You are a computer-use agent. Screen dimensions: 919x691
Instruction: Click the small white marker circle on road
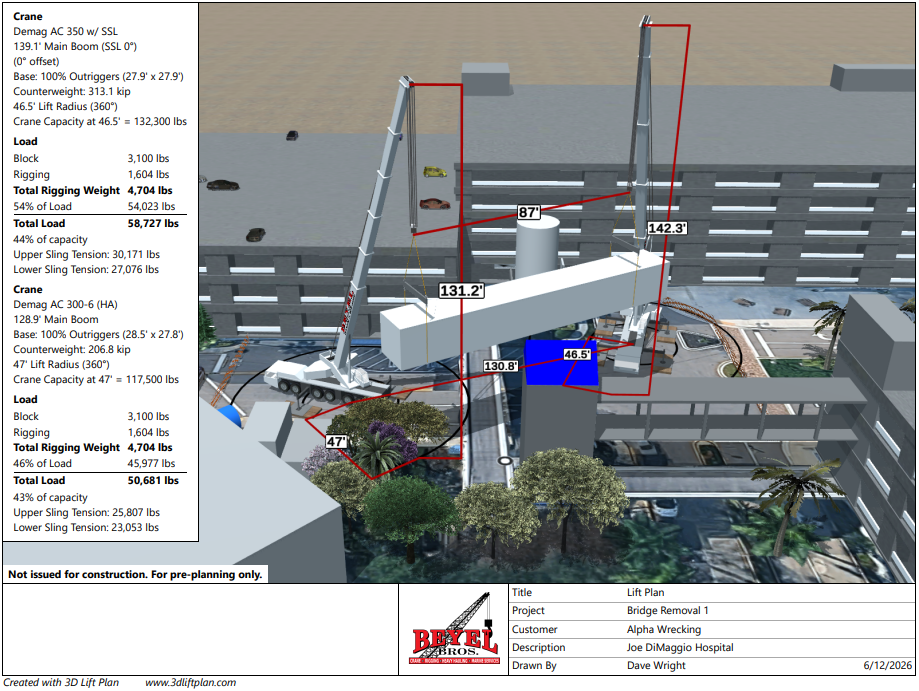coord(505,461)
